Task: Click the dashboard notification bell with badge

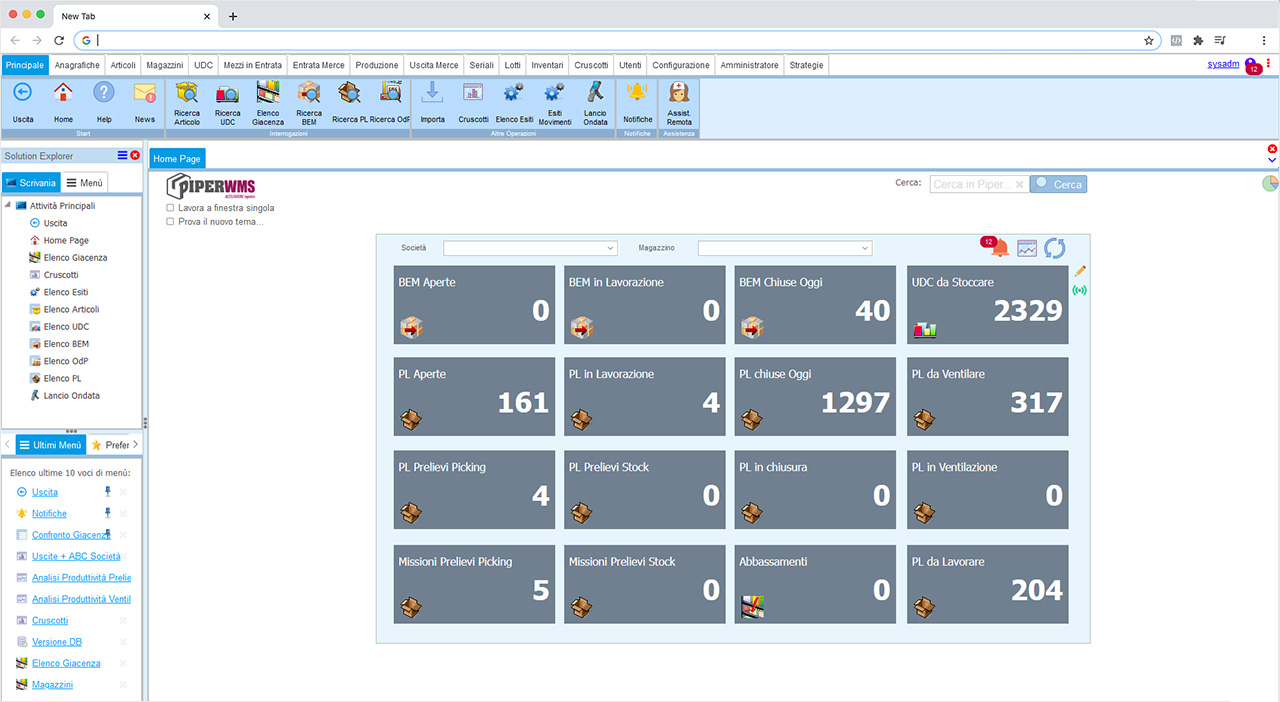Action: pyautogui.click(x=997, y=248)
